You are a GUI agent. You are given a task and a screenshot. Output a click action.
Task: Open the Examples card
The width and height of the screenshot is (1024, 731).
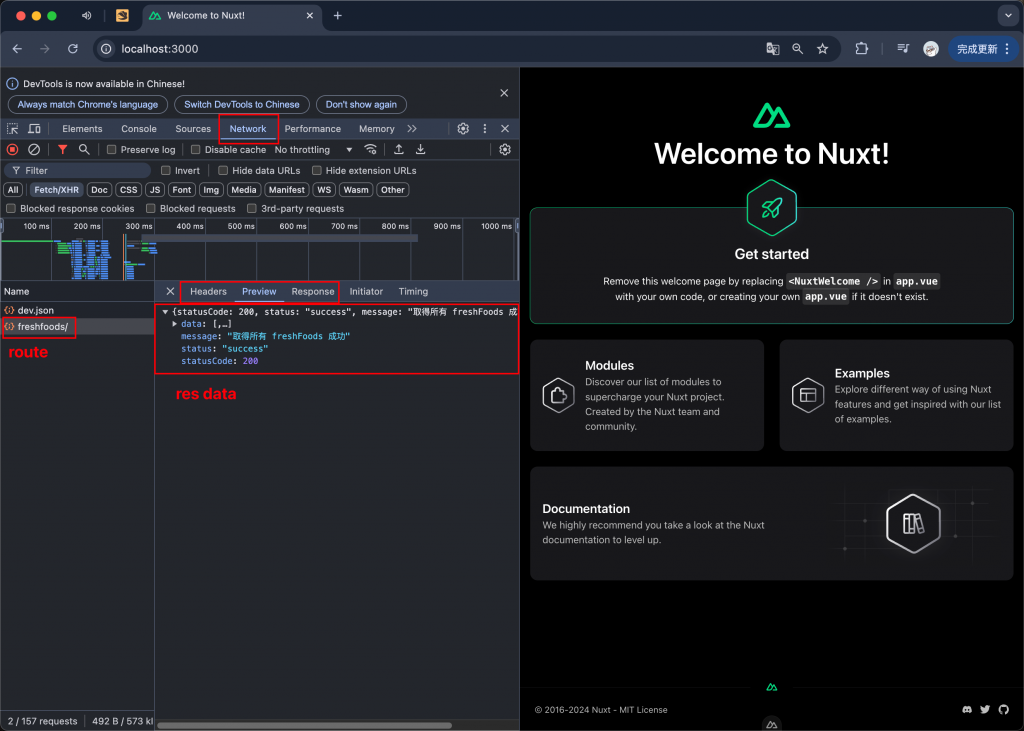click(x=897, y=395)
